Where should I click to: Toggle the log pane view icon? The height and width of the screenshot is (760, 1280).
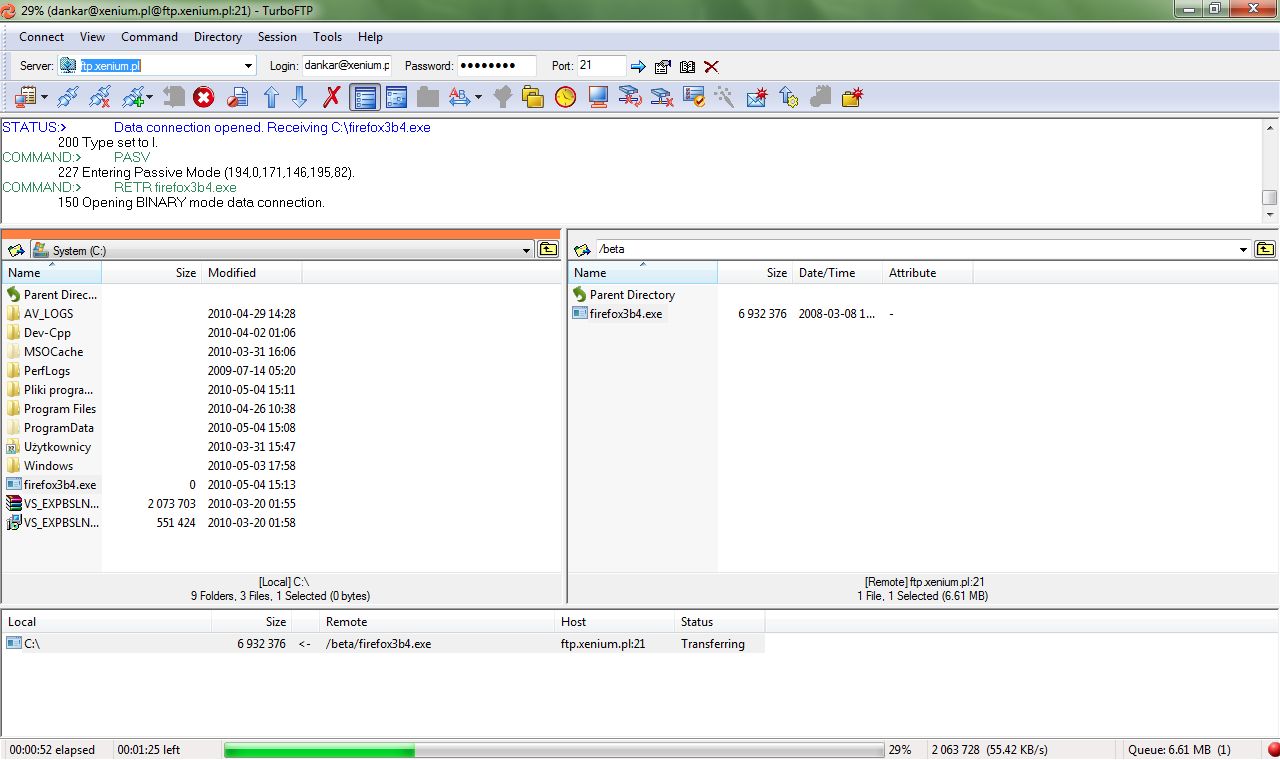tap(365, 97)
